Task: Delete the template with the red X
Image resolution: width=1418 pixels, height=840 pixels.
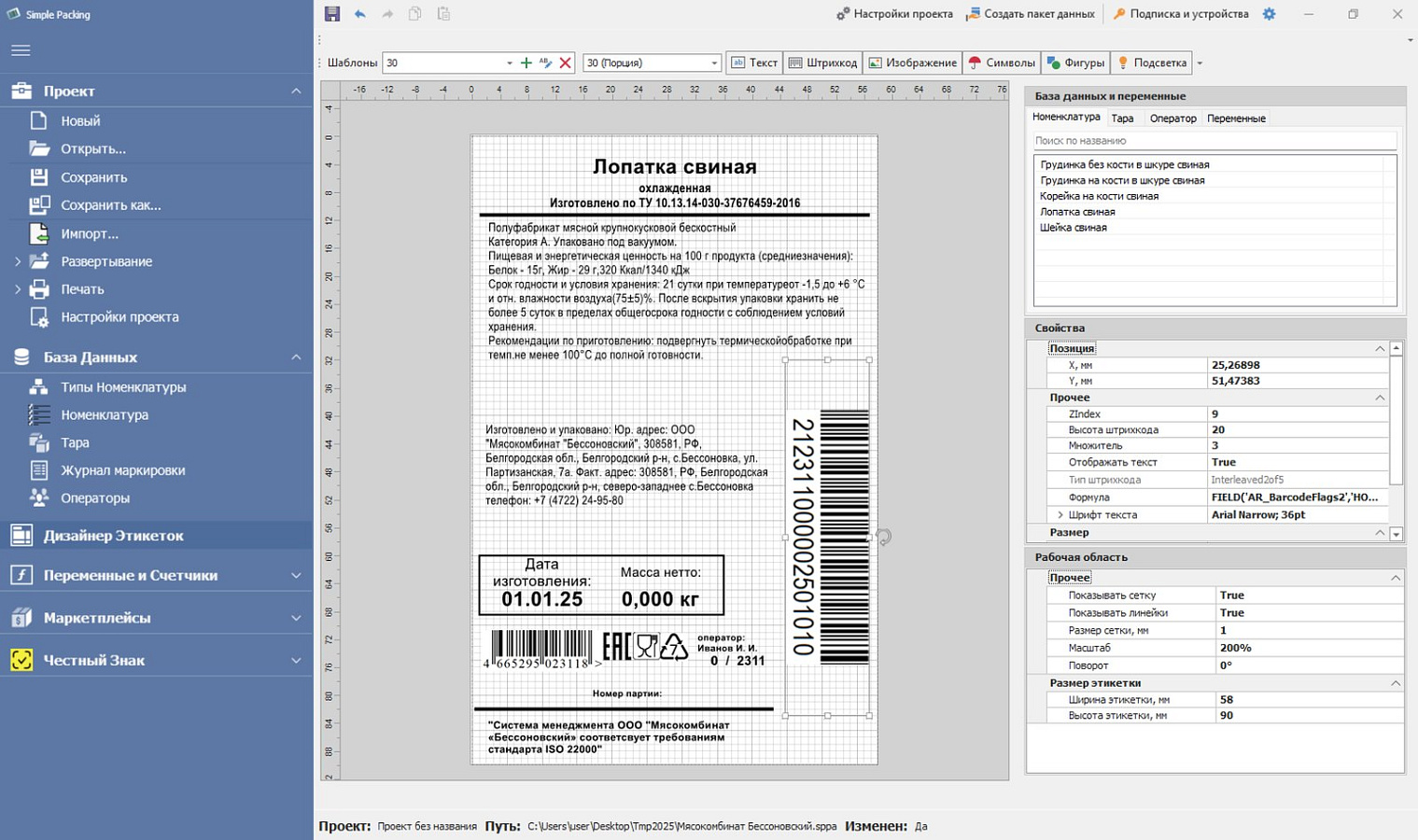Action: 566,63
